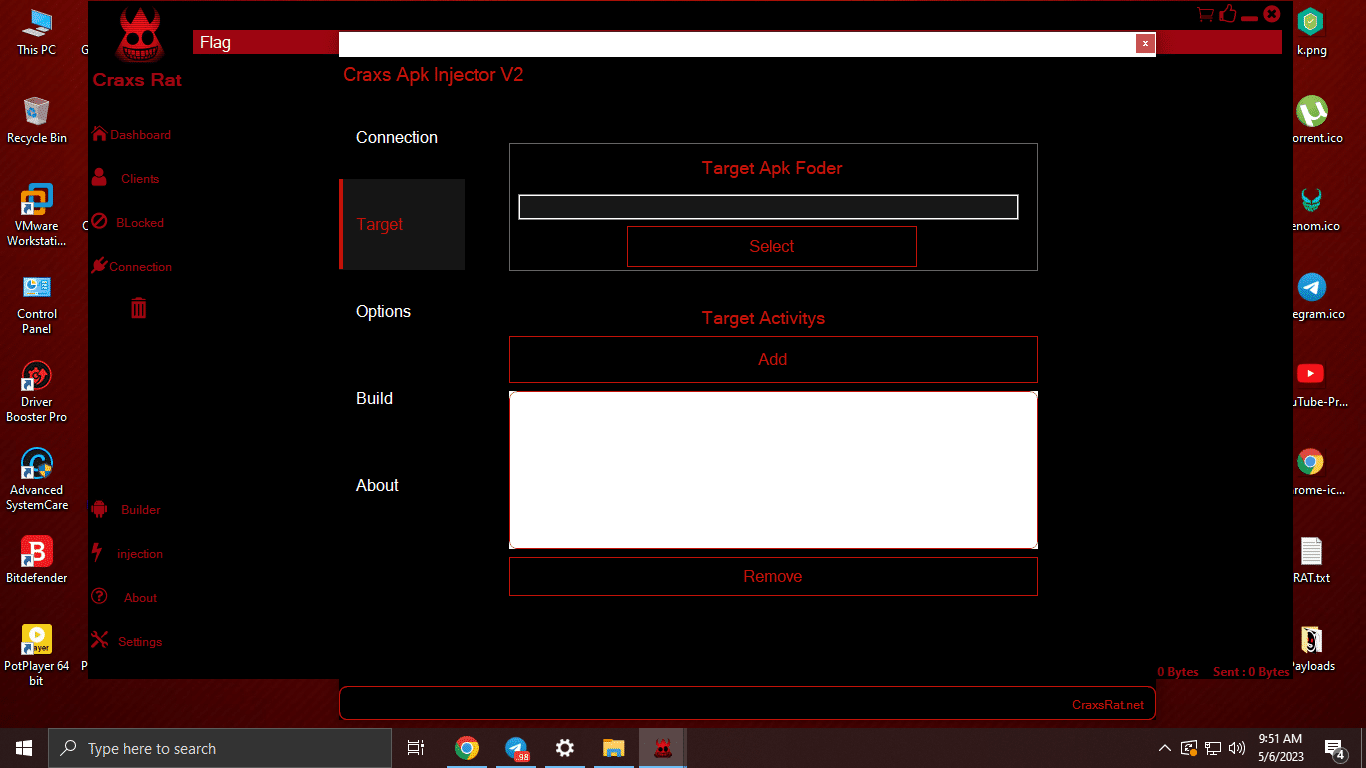Click the Select button for target APK folder
The width and height of the screenshot is (1366, 768).
click(772, 246)
